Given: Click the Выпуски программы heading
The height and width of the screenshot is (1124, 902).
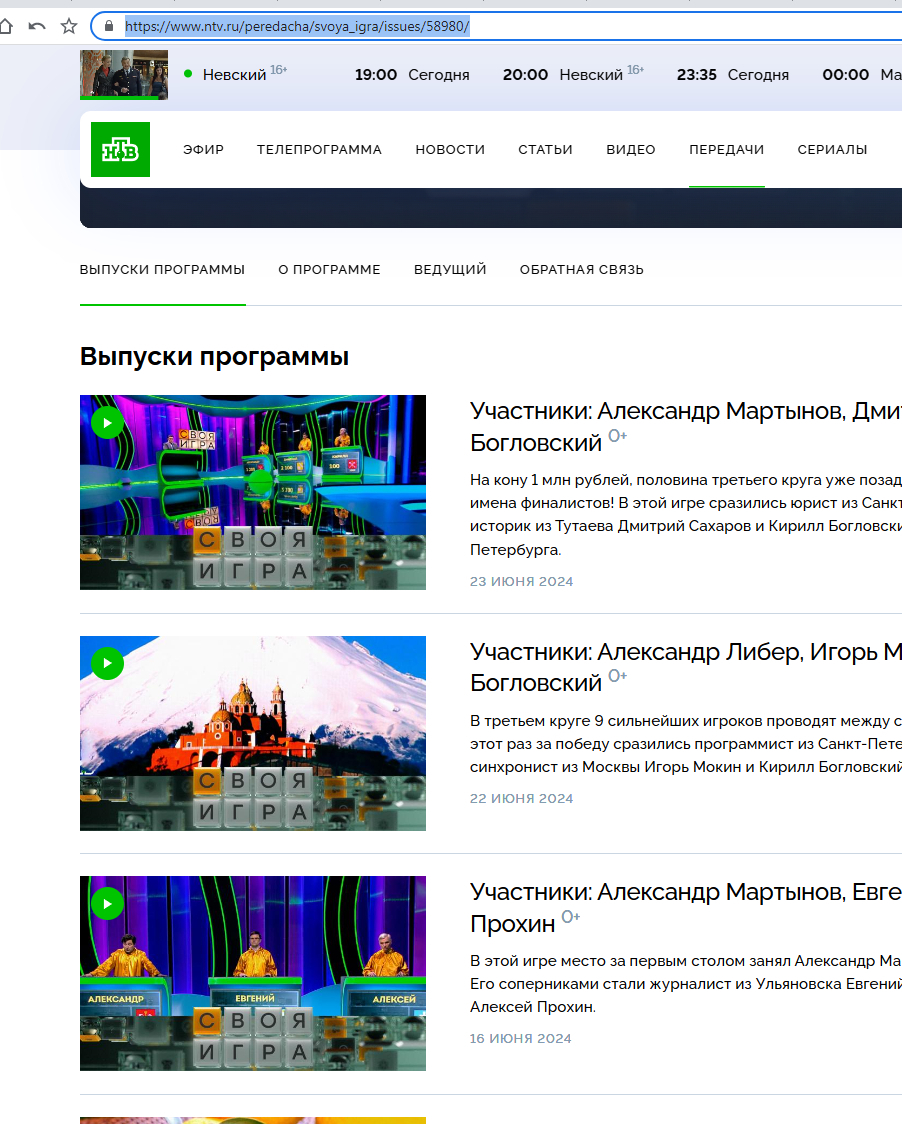Looking at the screenshot, I should pyautogui.click(x=214, y=356).
